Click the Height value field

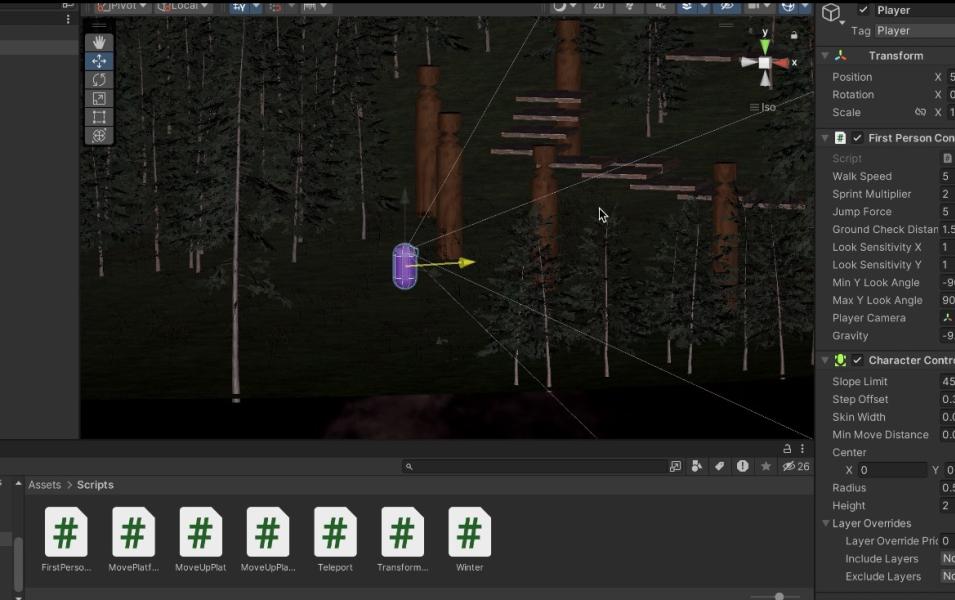(948, 506)
